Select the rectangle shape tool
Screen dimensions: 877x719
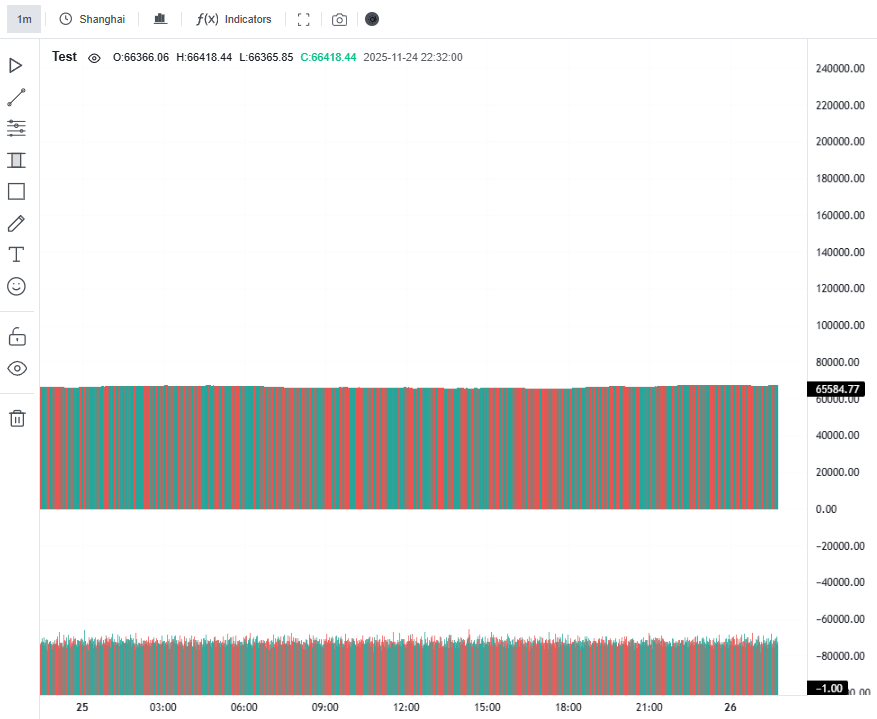pyautogui.click(x=16, y=192)
